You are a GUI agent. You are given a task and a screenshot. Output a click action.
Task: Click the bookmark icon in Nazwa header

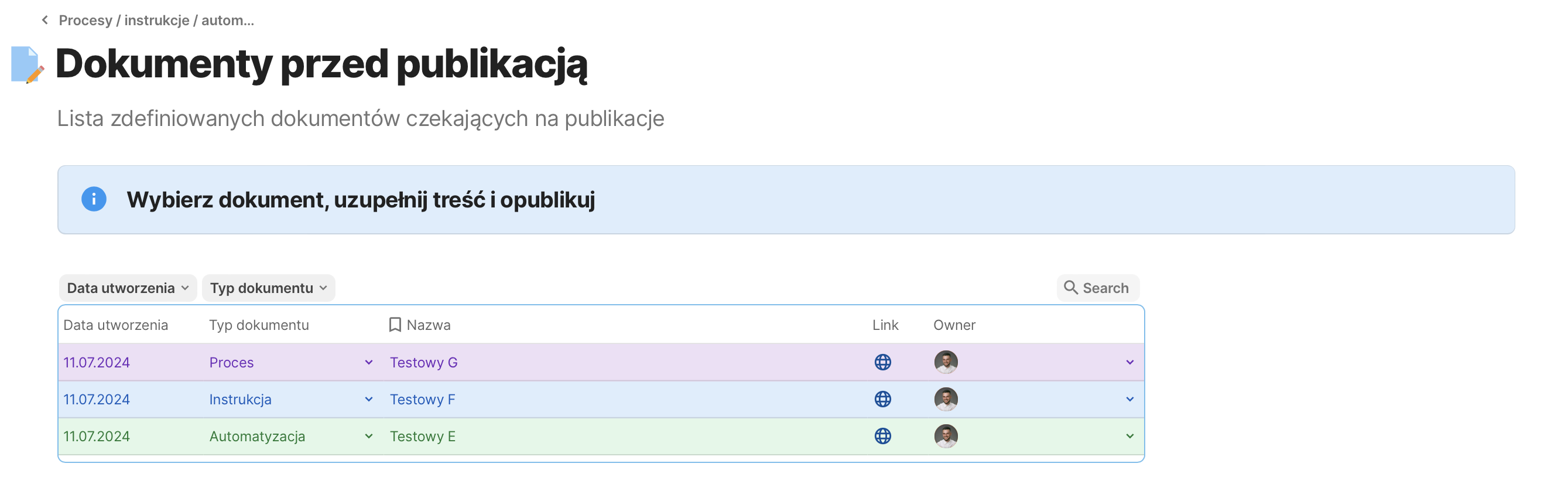tap(395, 325)
